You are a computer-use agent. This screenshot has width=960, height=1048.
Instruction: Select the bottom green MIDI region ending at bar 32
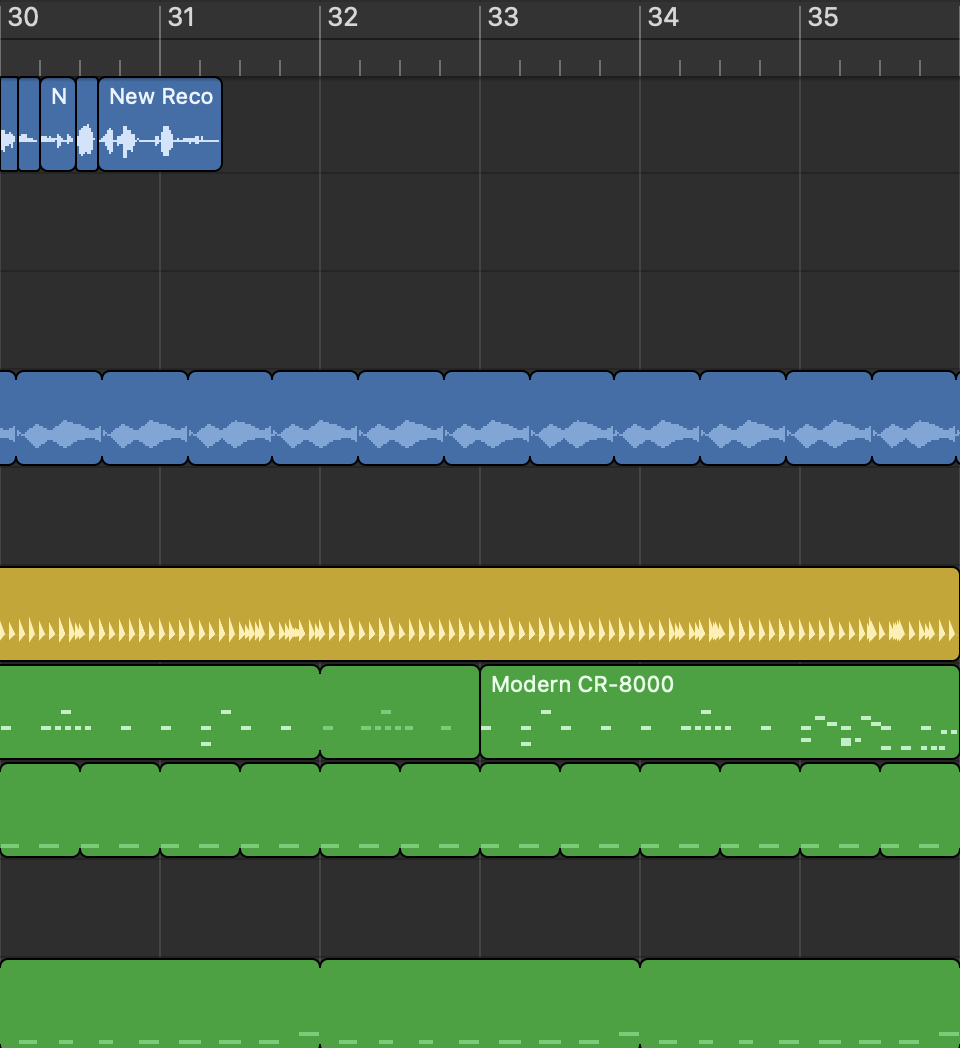[160, 1004]
